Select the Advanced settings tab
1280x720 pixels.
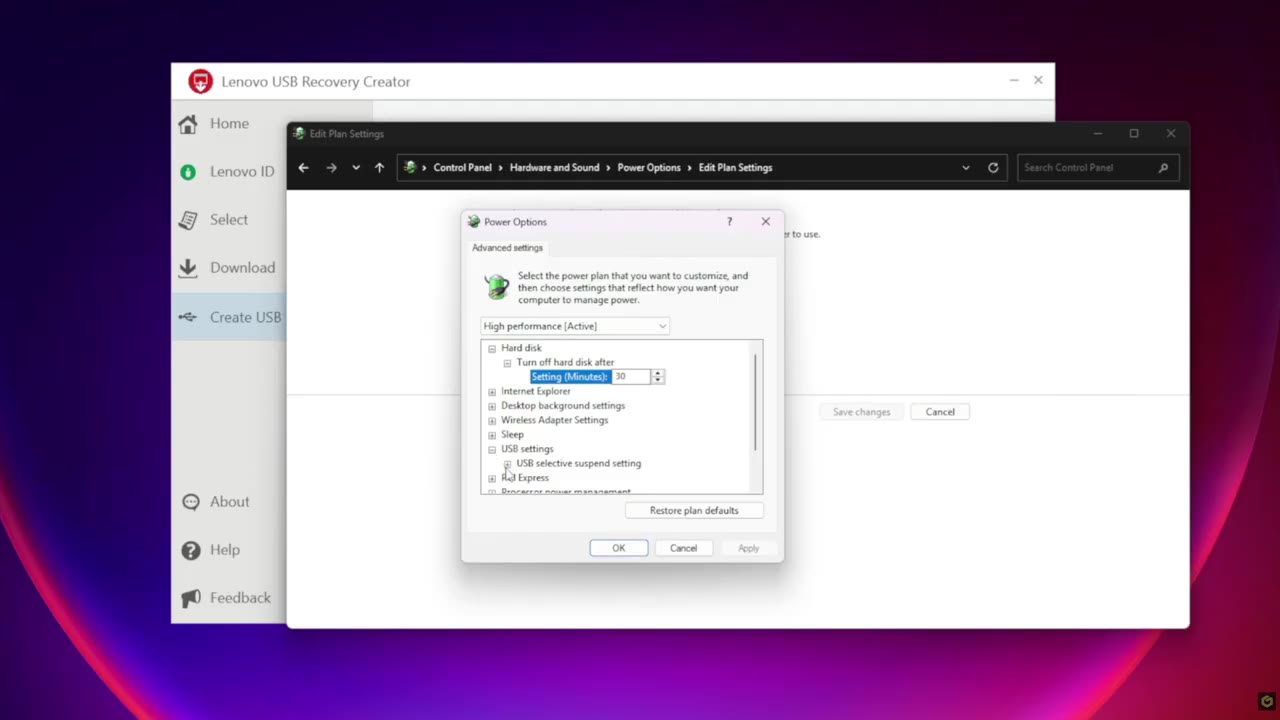click(507, 248)
